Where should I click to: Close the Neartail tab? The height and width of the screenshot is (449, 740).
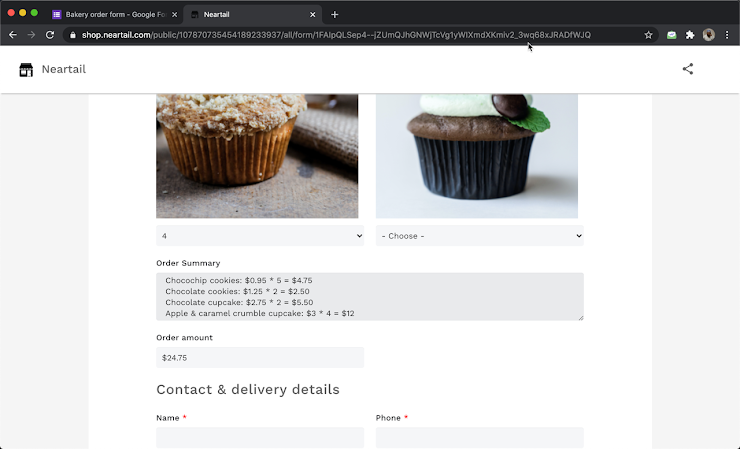point(312,15)
